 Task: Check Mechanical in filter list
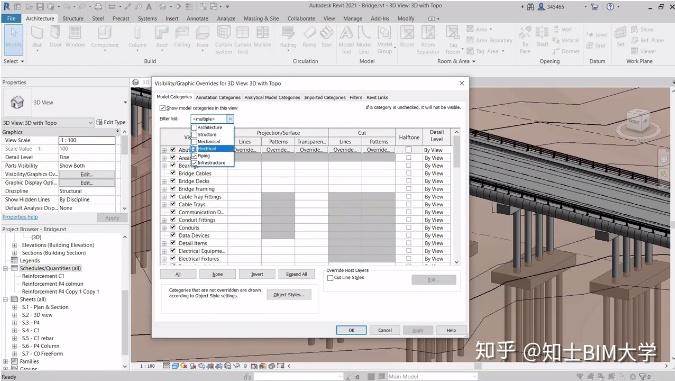(194, 141)
